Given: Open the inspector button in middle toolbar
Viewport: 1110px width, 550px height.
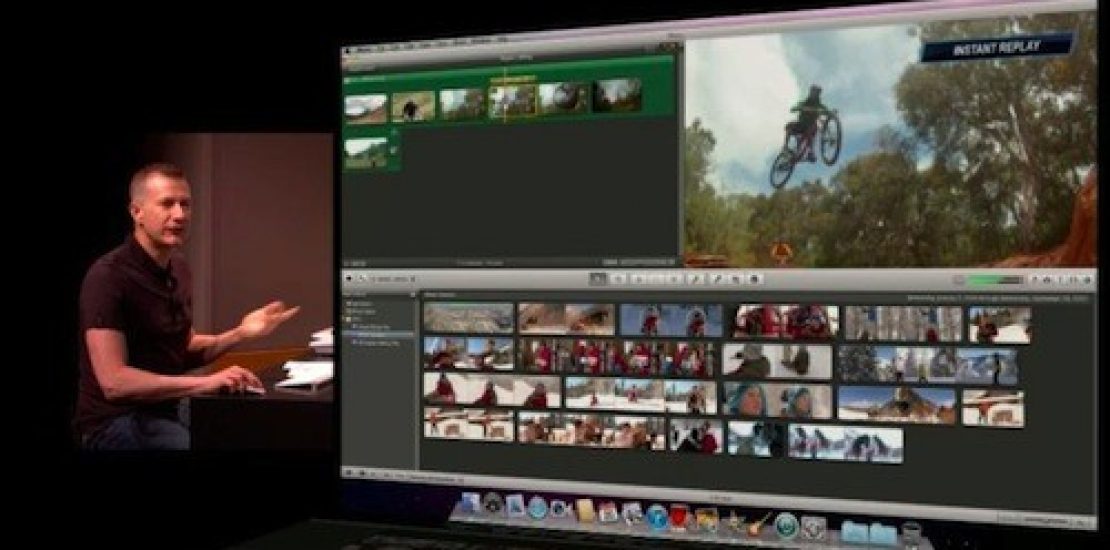Looking at the screenshot, I should point(755,279).
